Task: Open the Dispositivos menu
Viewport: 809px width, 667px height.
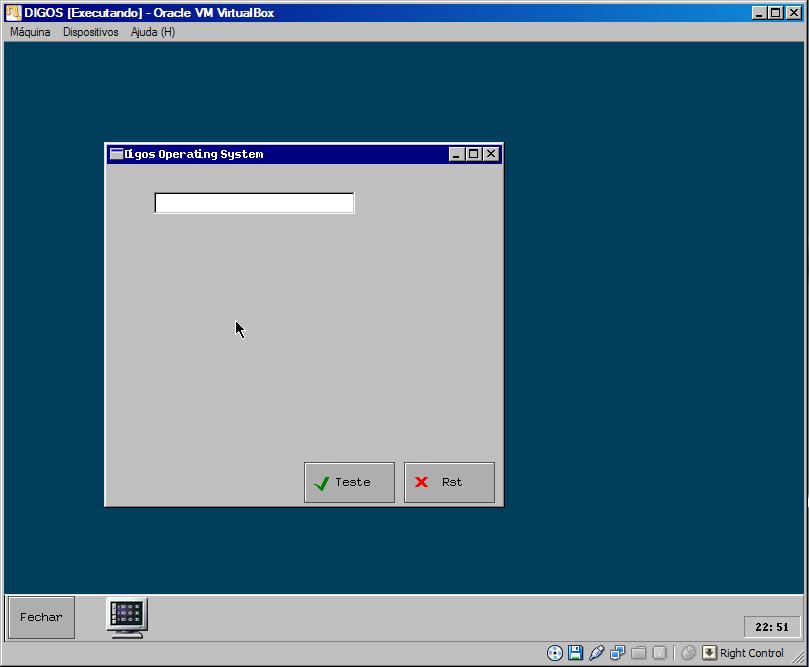Action: point(91,32)
